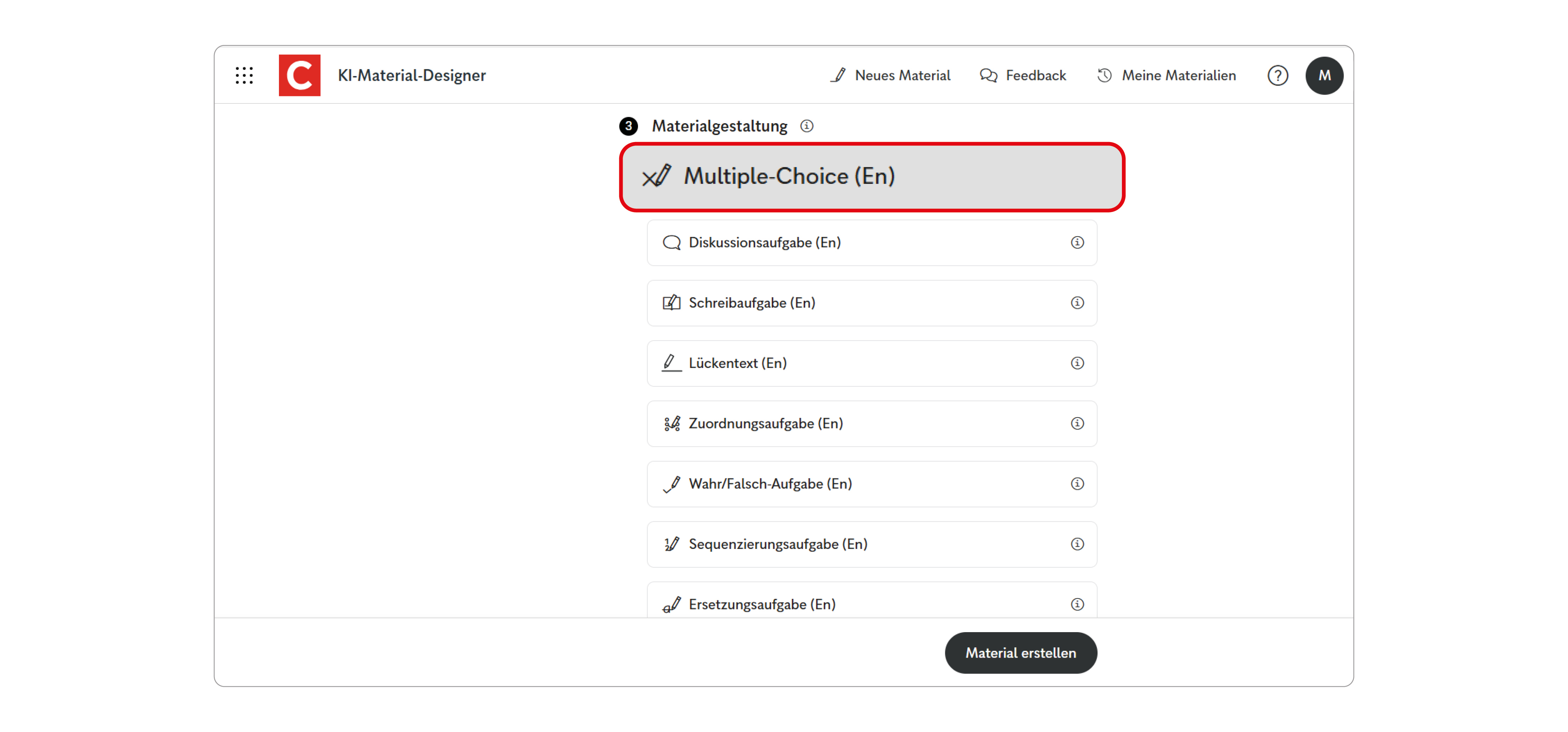The width and height of the screenshot is (1568, 732).
Task: Show info for Diskussionsaufgabe (En)
Action: click(1077, 242)
